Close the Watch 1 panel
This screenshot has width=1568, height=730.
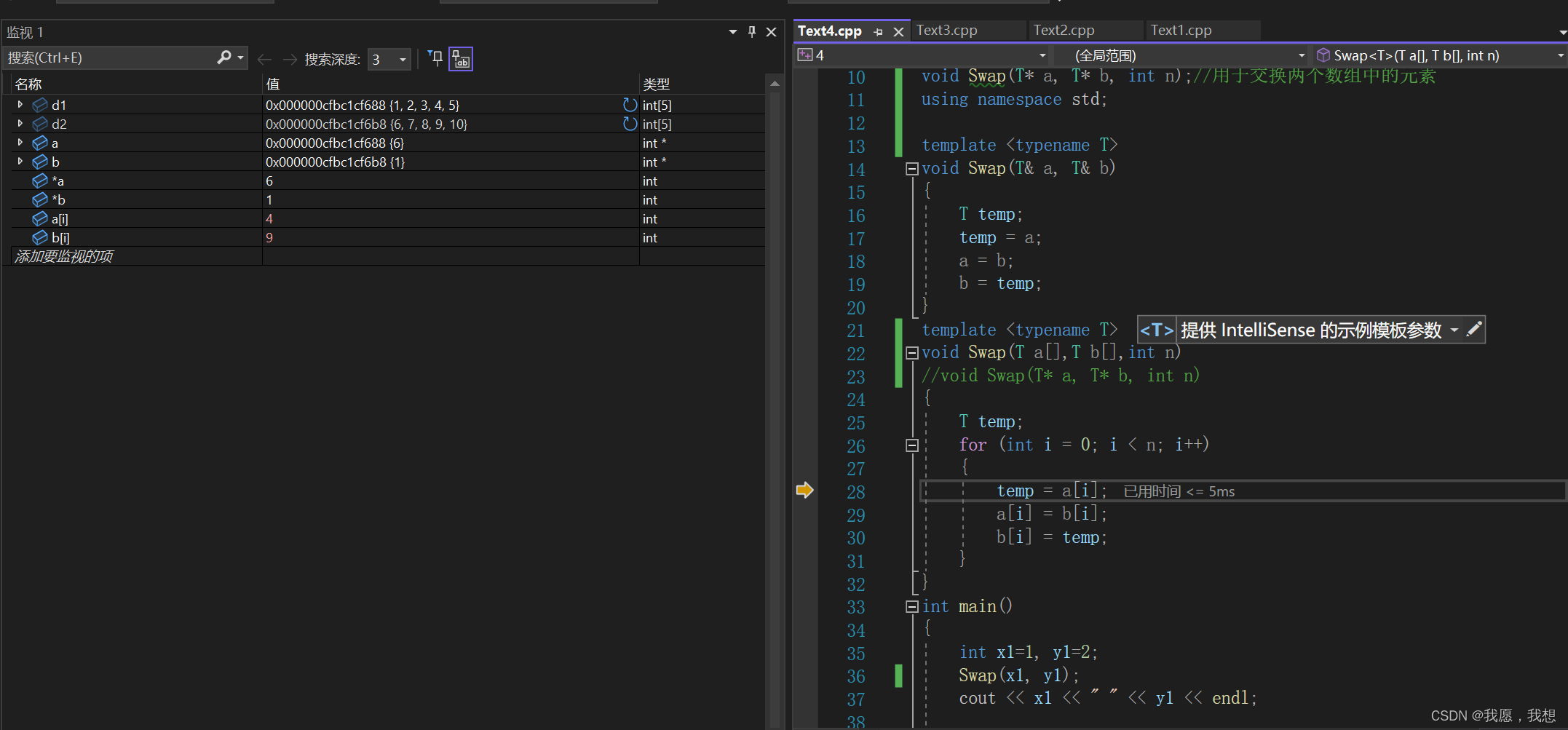[x=772, y=31]
